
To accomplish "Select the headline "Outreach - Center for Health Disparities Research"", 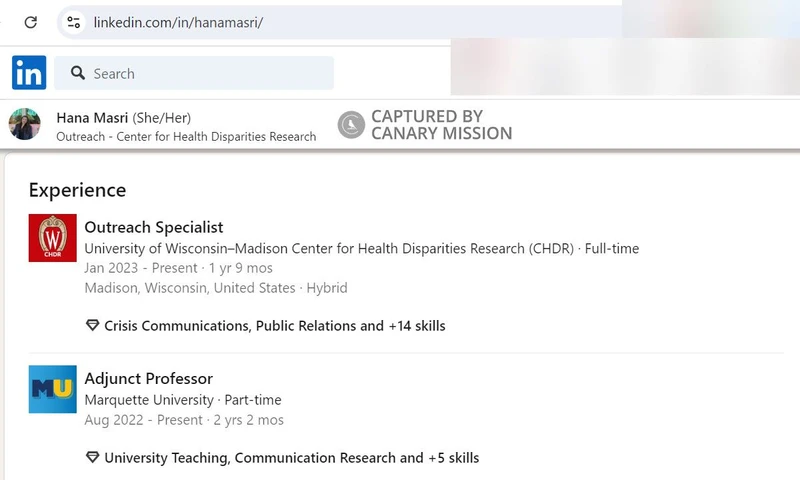I will click(x=186, y=137).
